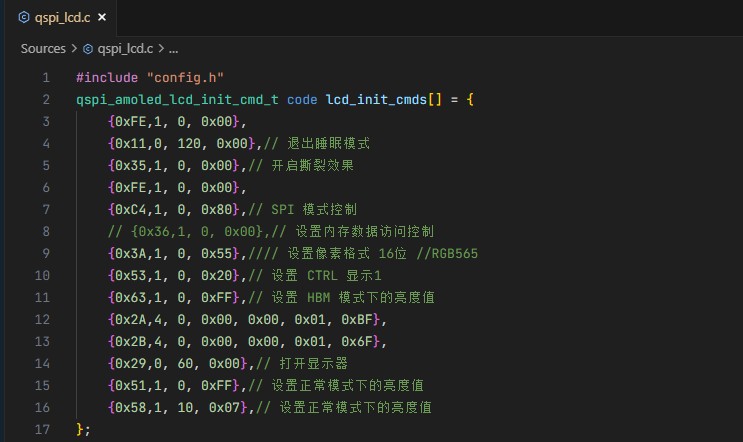Image resolution: width=743 pixels, height=442 pixels.
Task: Select the qspi_lcd.c tab
Action: click(x=62, y=18)
